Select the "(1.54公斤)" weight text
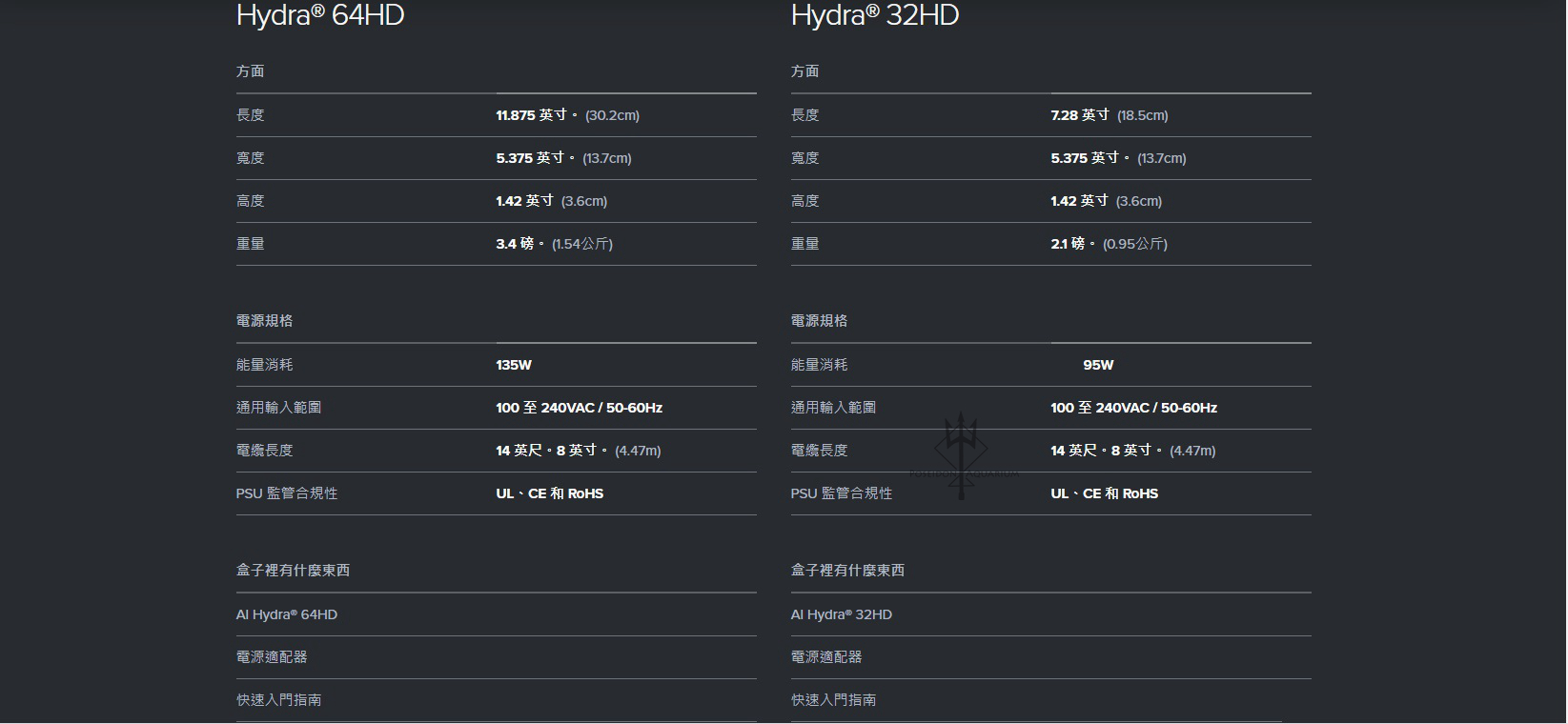Screen dimensions: 1568x724 click(582, 244)
